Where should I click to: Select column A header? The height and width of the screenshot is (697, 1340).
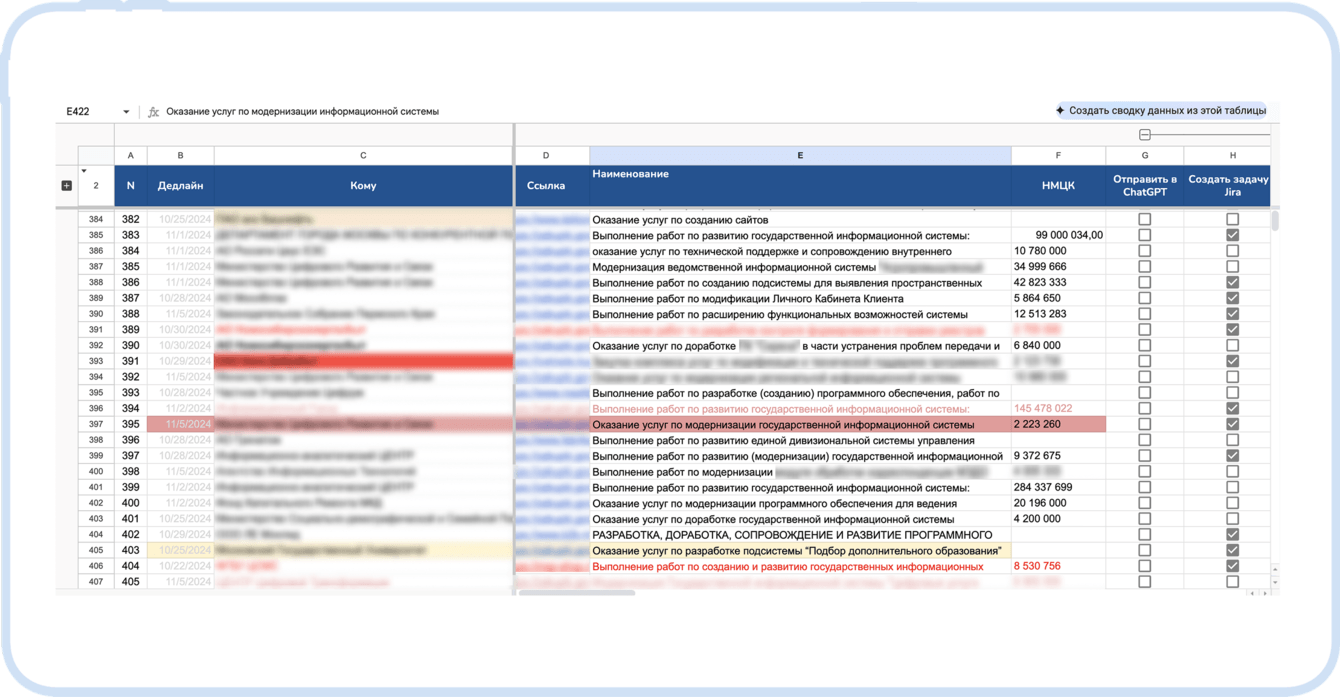[130, 156]
